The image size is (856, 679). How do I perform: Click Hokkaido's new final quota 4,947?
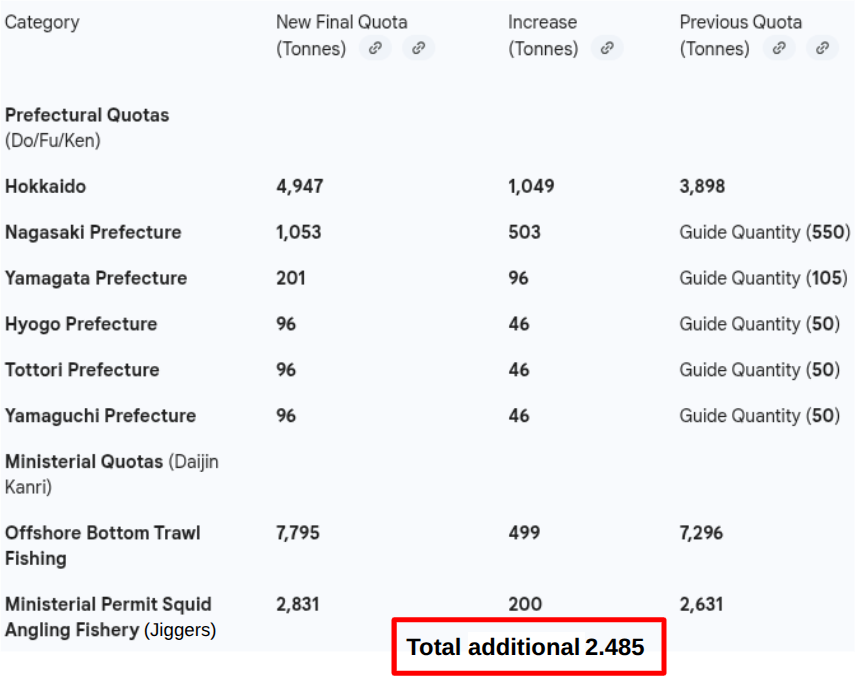300,186
